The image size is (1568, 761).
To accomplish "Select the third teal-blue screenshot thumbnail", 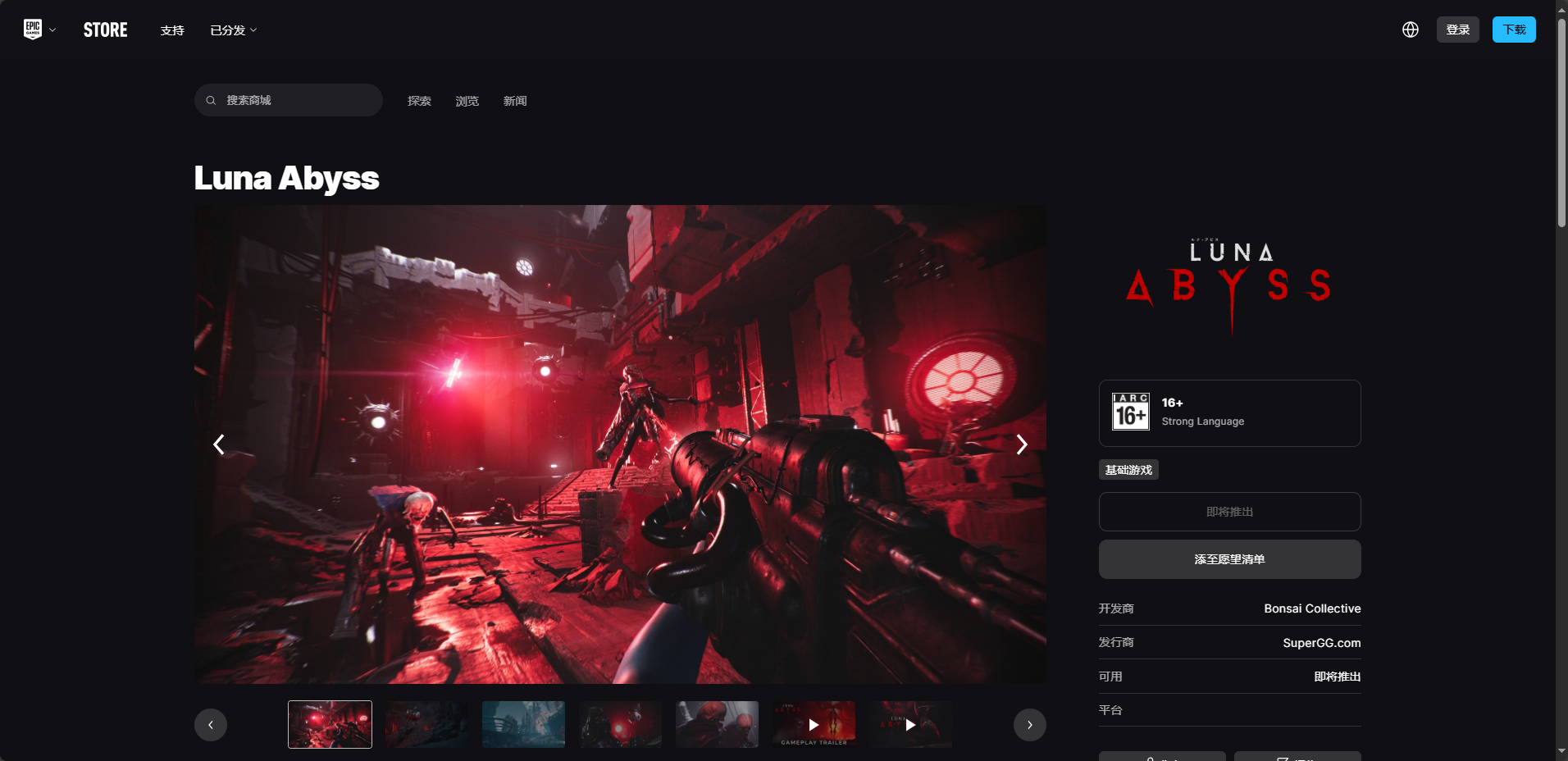I will [x=523, y=724].
